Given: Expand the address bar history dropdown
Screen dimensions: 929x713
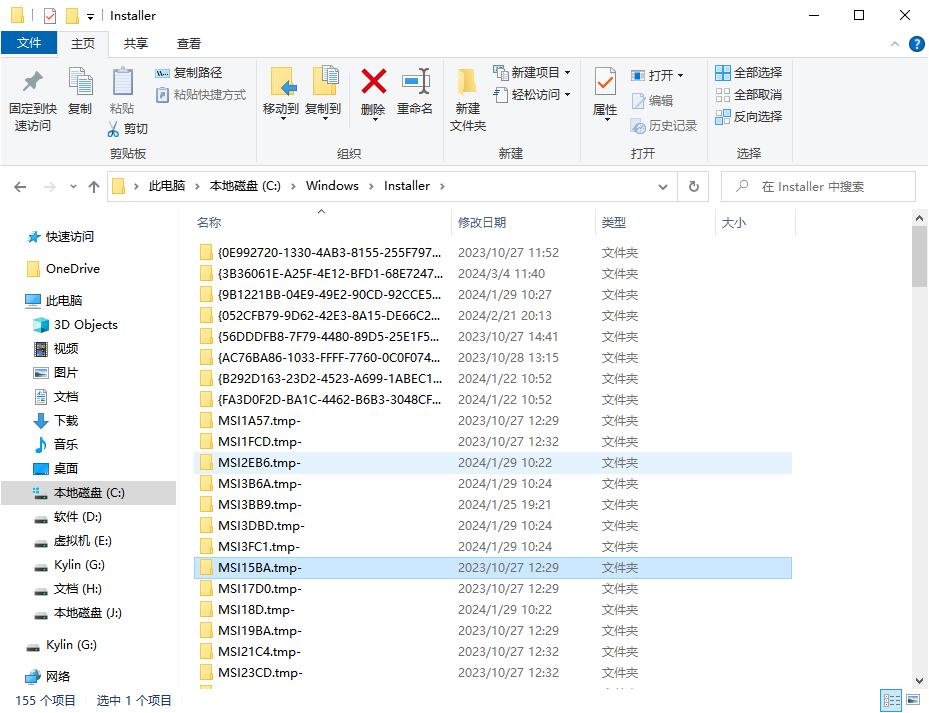Looking at the screenshot, I should click(663, 186).
